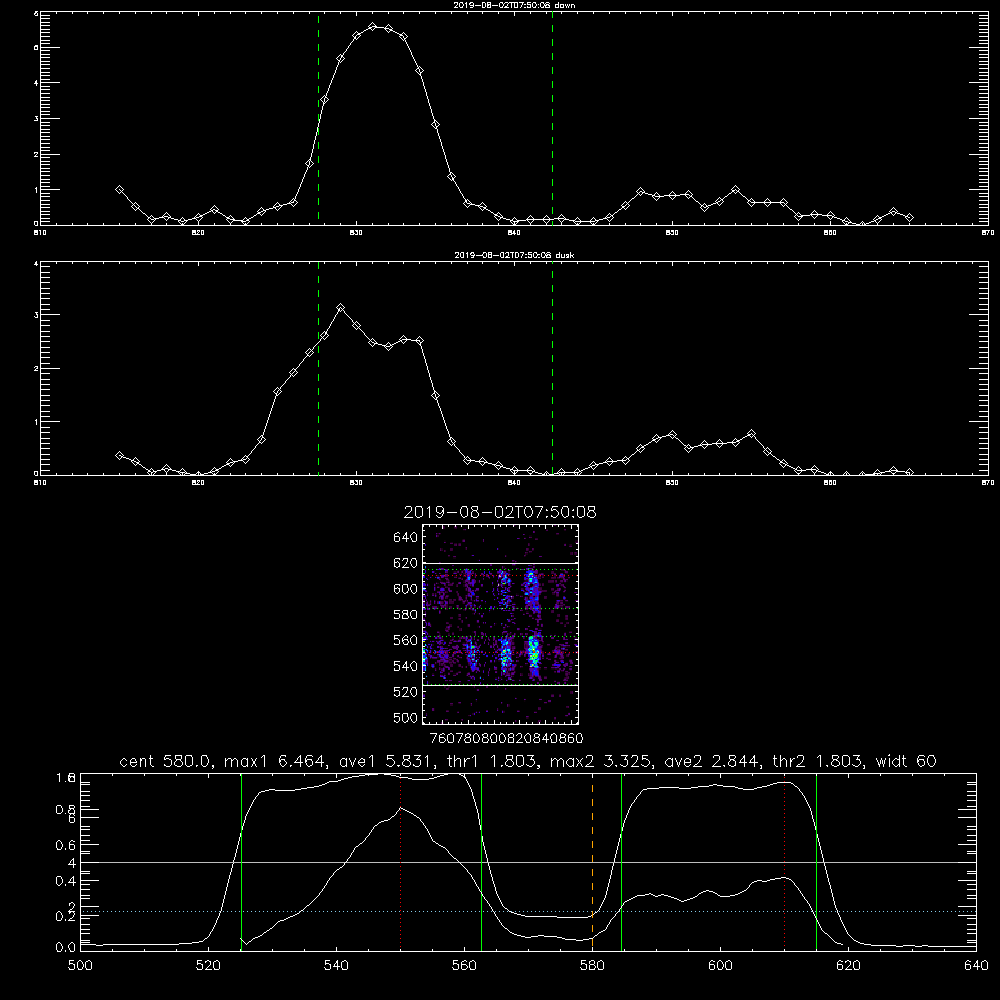
Task: Open the spectrogram image thumbnail
Action: (500, 624)
